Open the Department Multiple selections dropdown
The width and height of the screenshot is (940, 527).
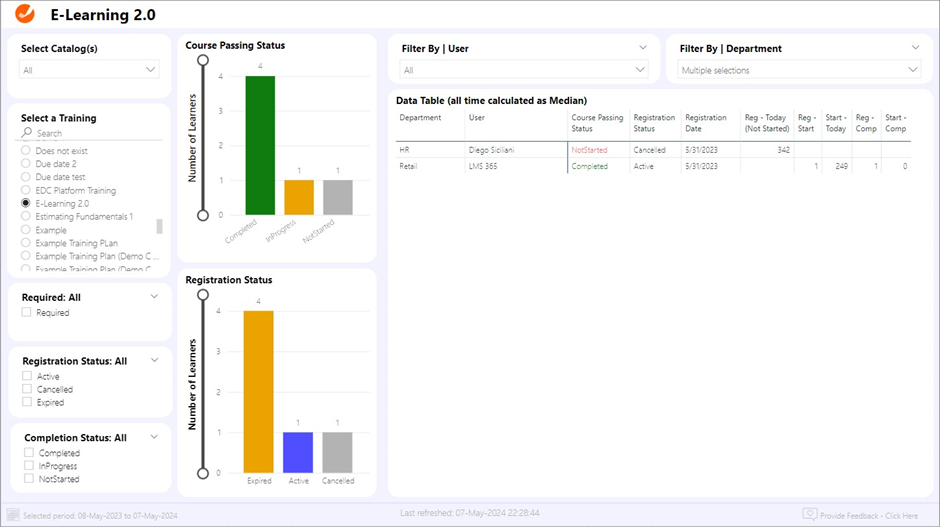pos(799,70)
